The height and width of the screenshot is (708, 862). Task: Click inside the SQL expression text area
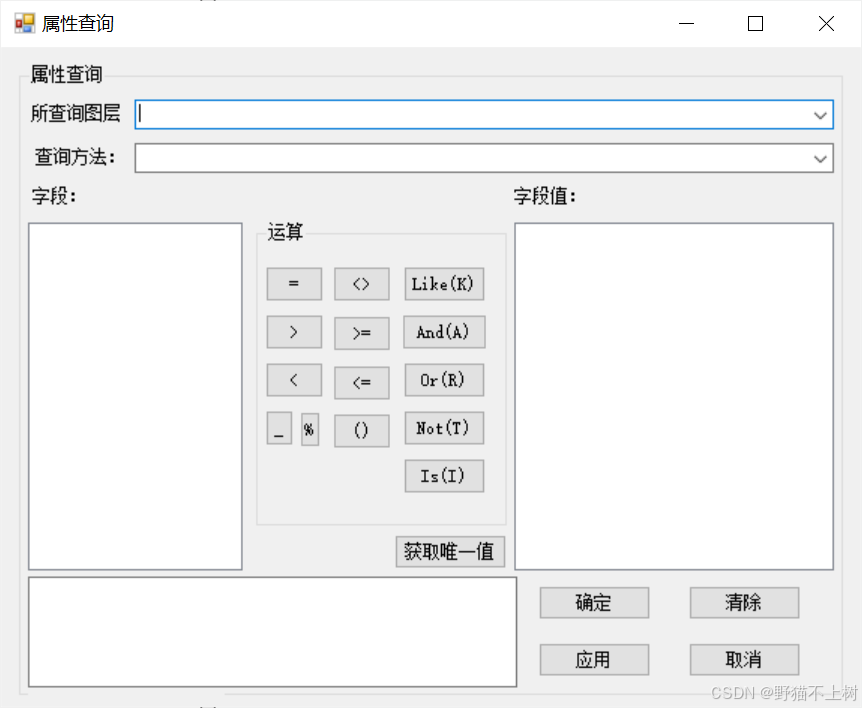[270, 630]
